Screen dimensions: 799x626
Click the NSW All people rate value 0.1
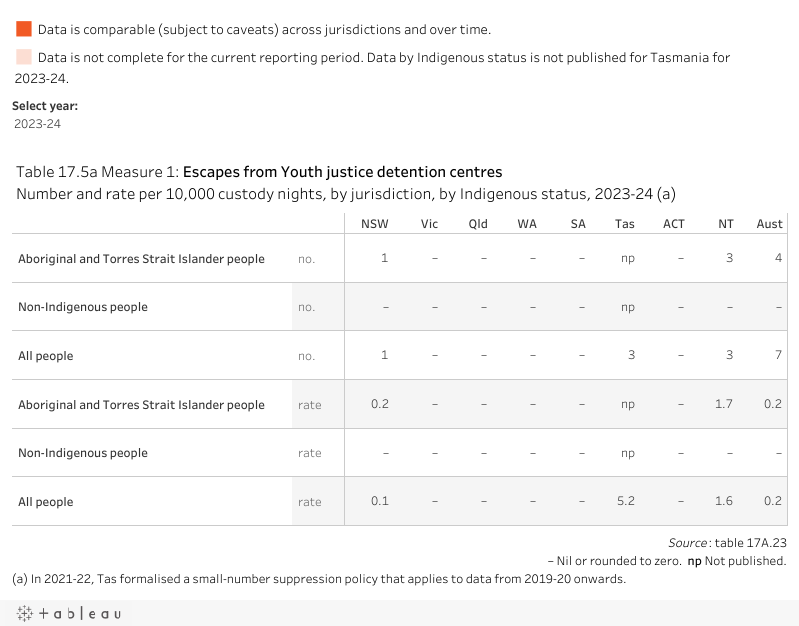380,501
